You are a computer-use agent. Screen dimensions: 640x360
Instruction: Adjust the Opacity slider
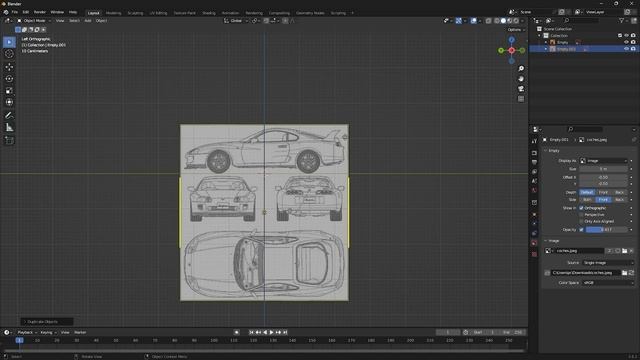[607, 230]
